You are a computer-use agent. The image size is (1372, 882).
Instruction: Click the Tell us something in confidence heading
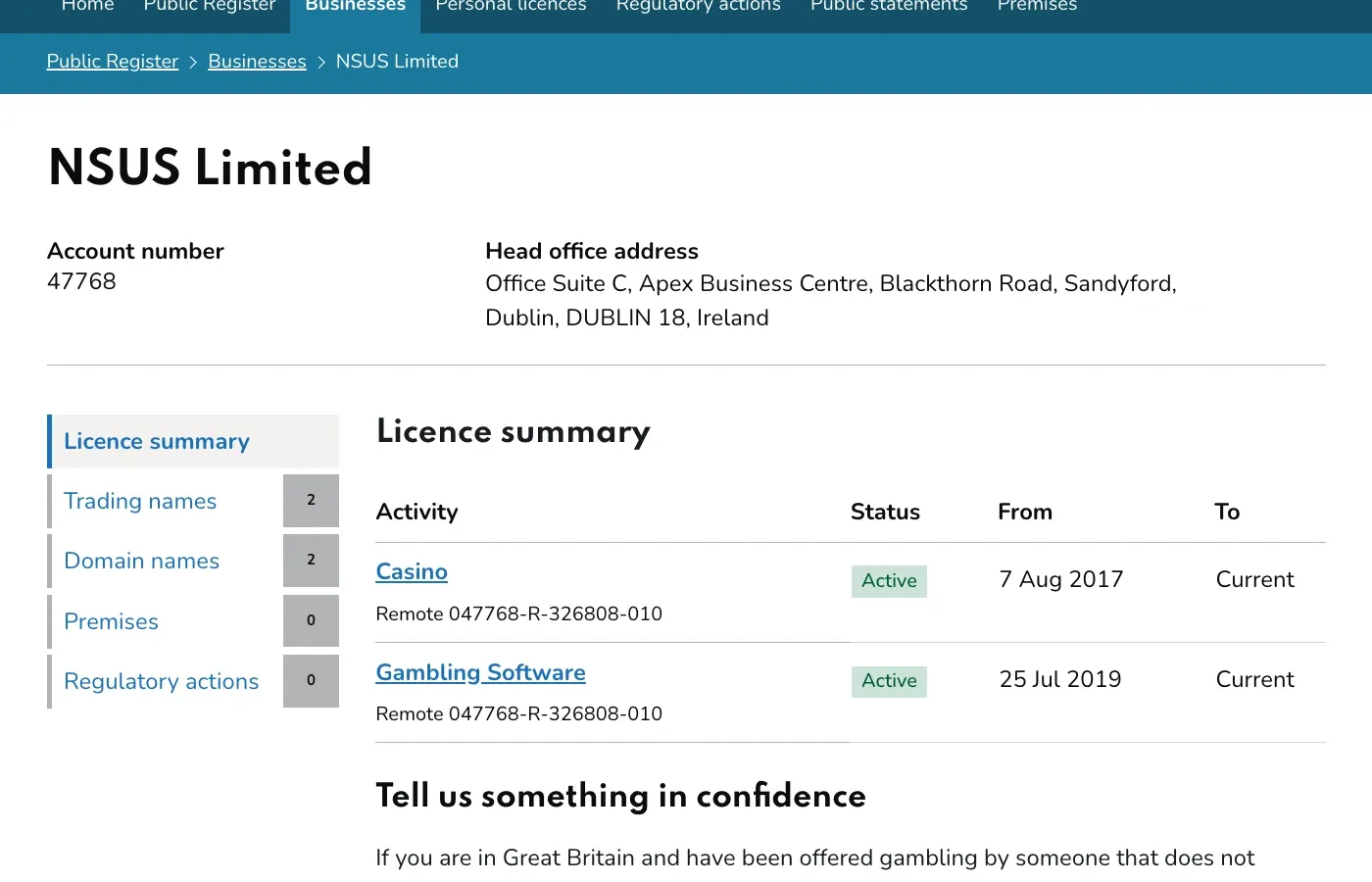(x=621, y=796)
